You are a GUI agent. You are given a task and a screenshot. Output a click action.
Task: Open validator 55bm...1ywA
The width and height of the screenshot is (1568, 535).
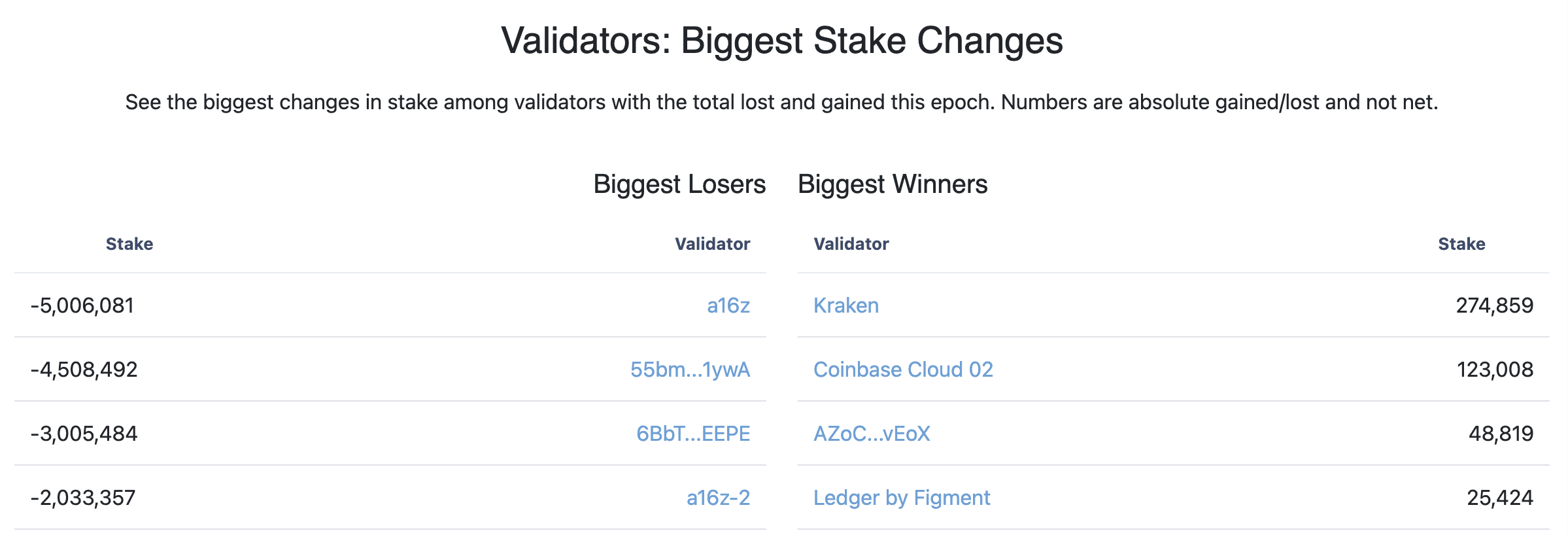[690, 370]
